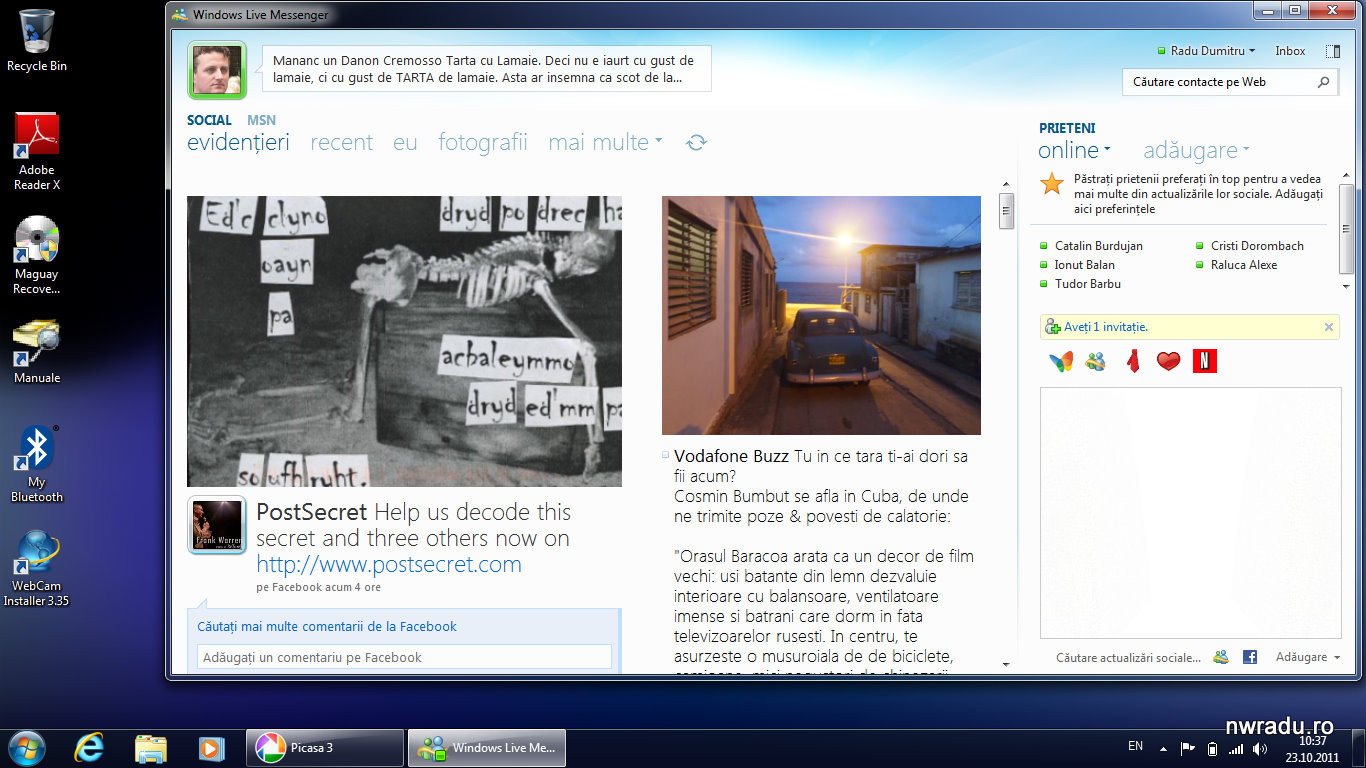This screenshot has height=768, width=1366.
Task: Open the bottom 'Adăugare' dropdown
Action: tap(1307, 657)
